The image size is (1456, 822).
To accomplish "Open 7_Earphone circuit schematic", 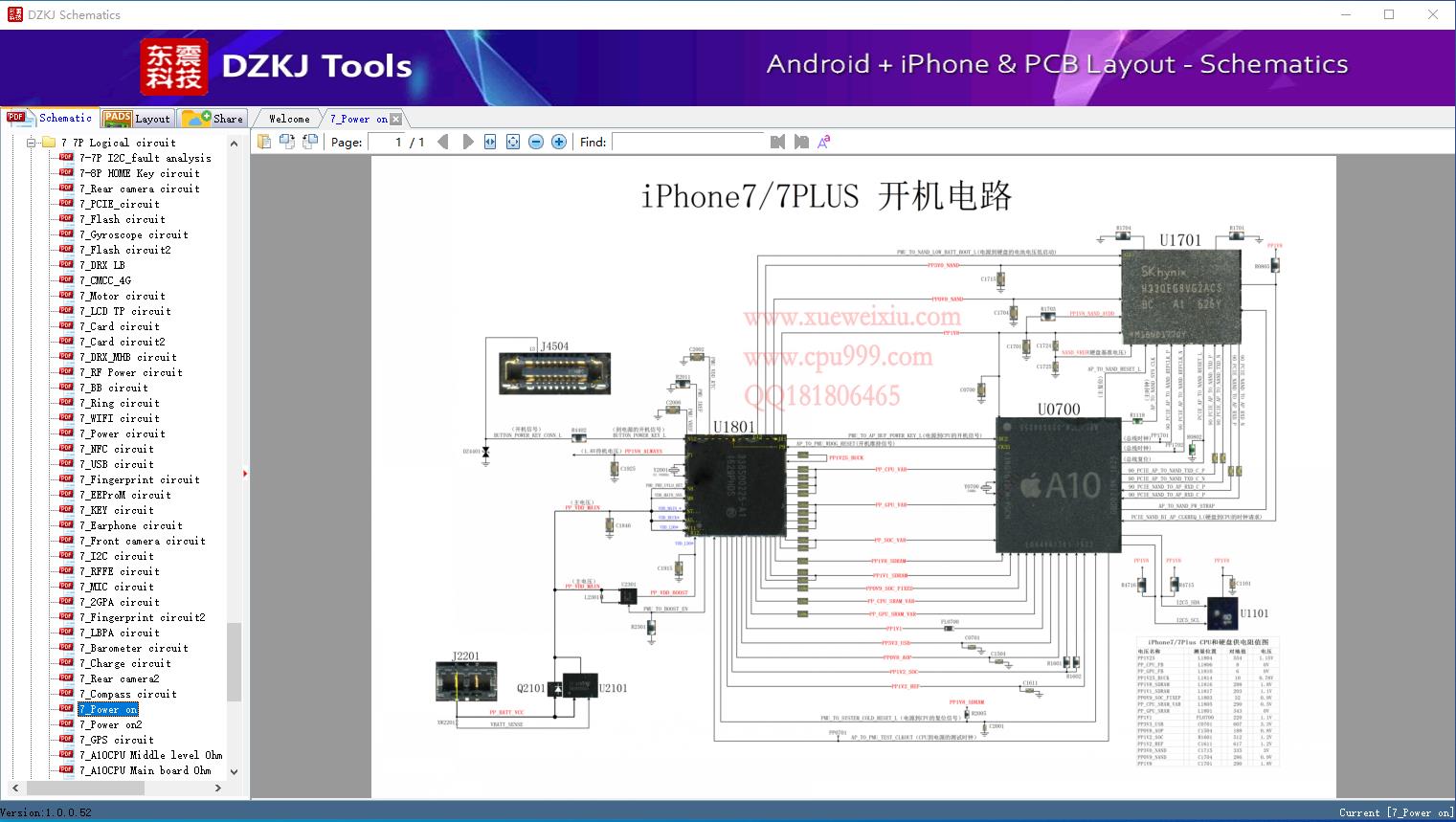I will point(131,525).
